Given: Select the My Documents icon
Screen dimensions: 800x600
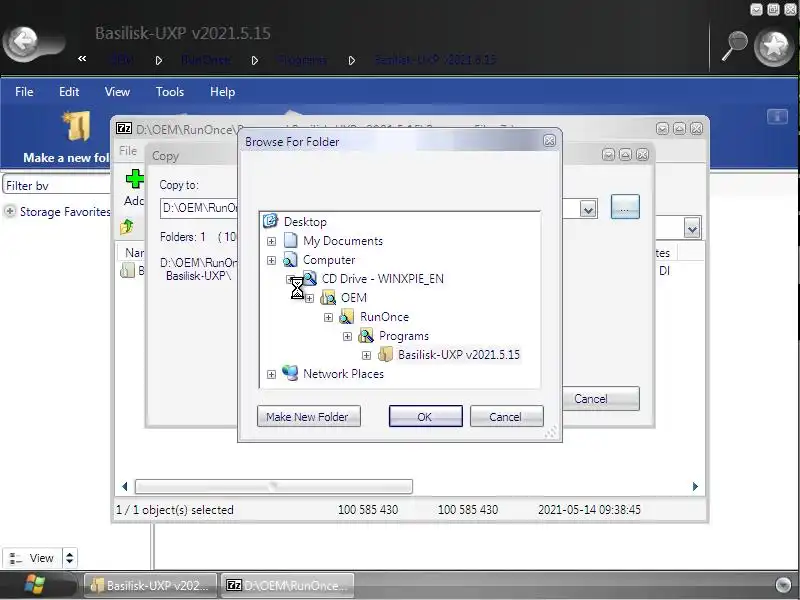Looking at the screenshot, I should click(290, 240).
